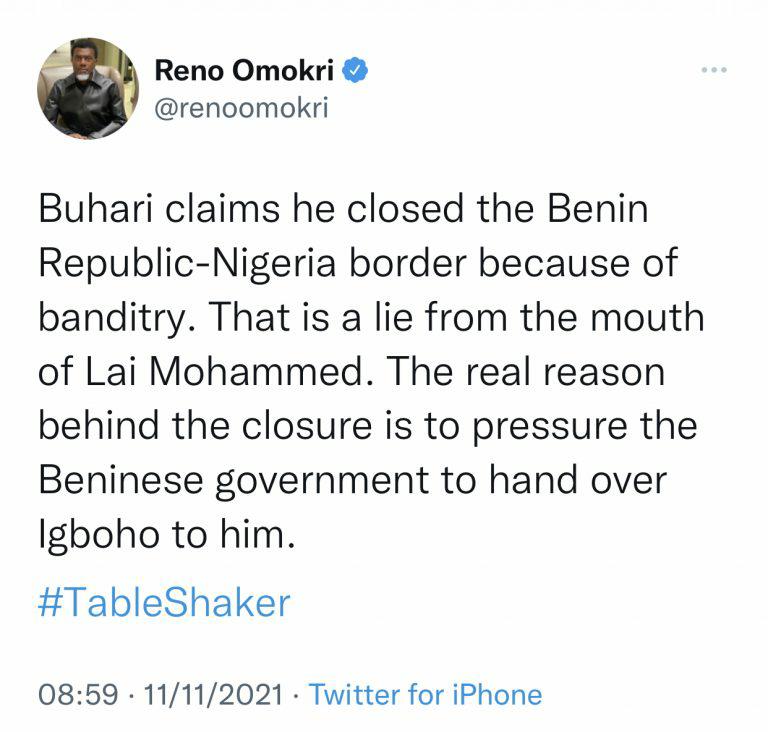Image resolution: width=768 pixels, height=732 pixels.
Task: Click Reno Omokri's profile picture
Action: point(89,89)
